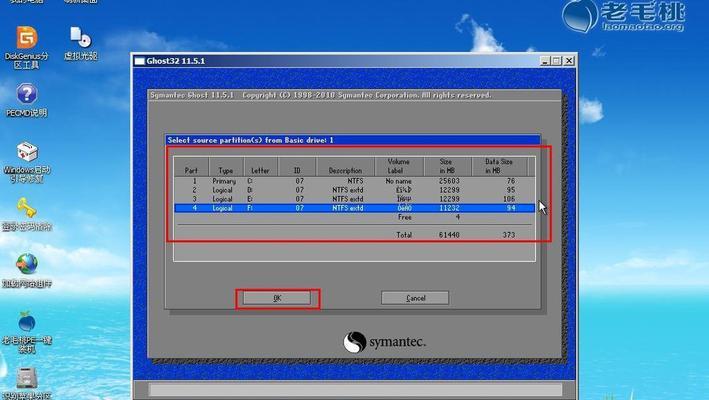Select highlighted partition 4 Logical F: row

tap(354, 208)
